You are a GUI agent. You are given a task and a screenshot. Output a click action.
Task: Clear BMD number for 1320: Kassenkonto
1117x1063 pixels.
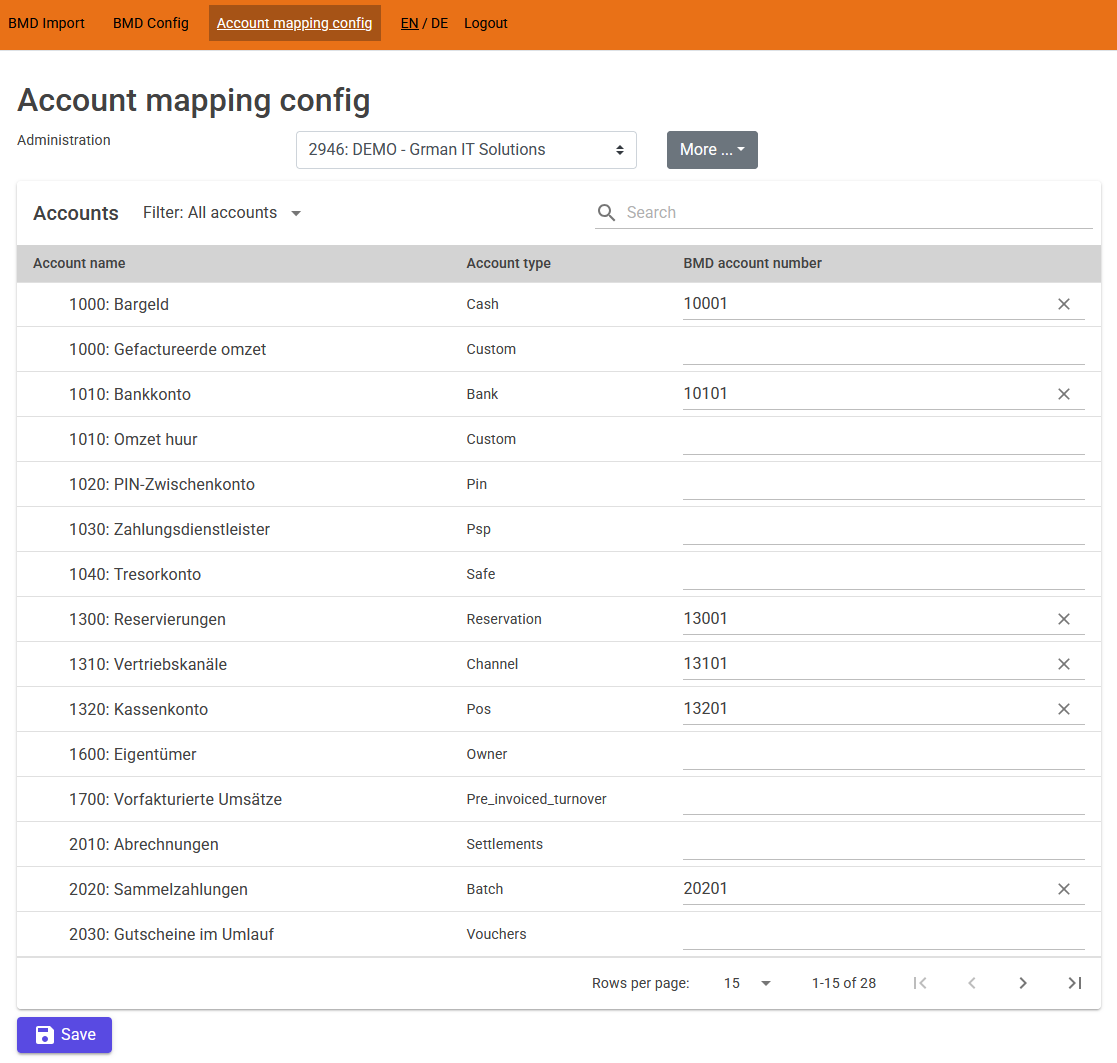pos(1064,709)
